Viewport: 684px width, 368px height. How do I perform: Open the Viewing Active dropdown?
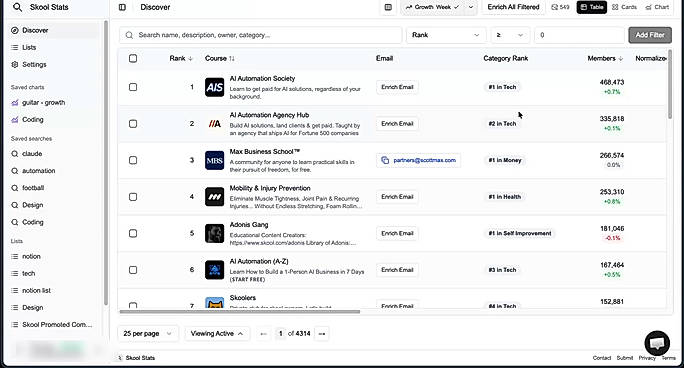(217, 334)
